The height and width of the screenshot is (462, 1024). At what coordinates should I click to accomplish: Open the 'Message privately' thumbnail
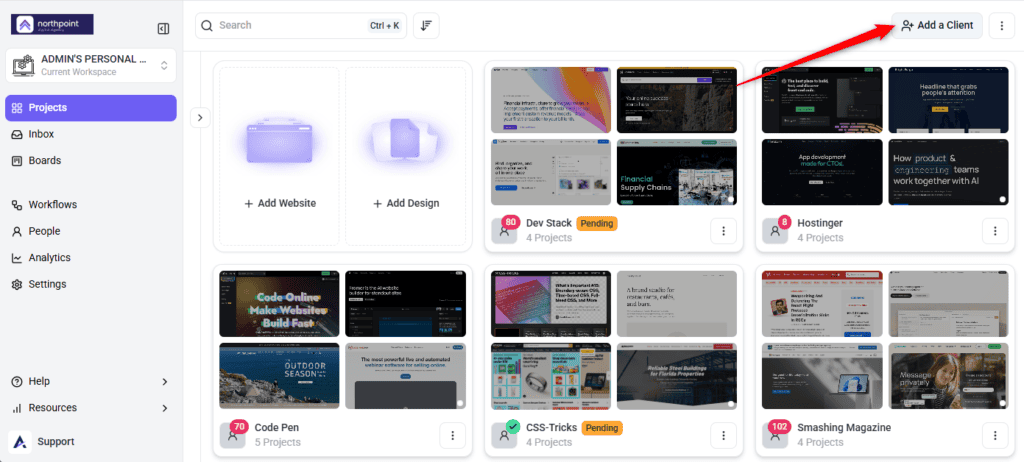coord(948,376)
